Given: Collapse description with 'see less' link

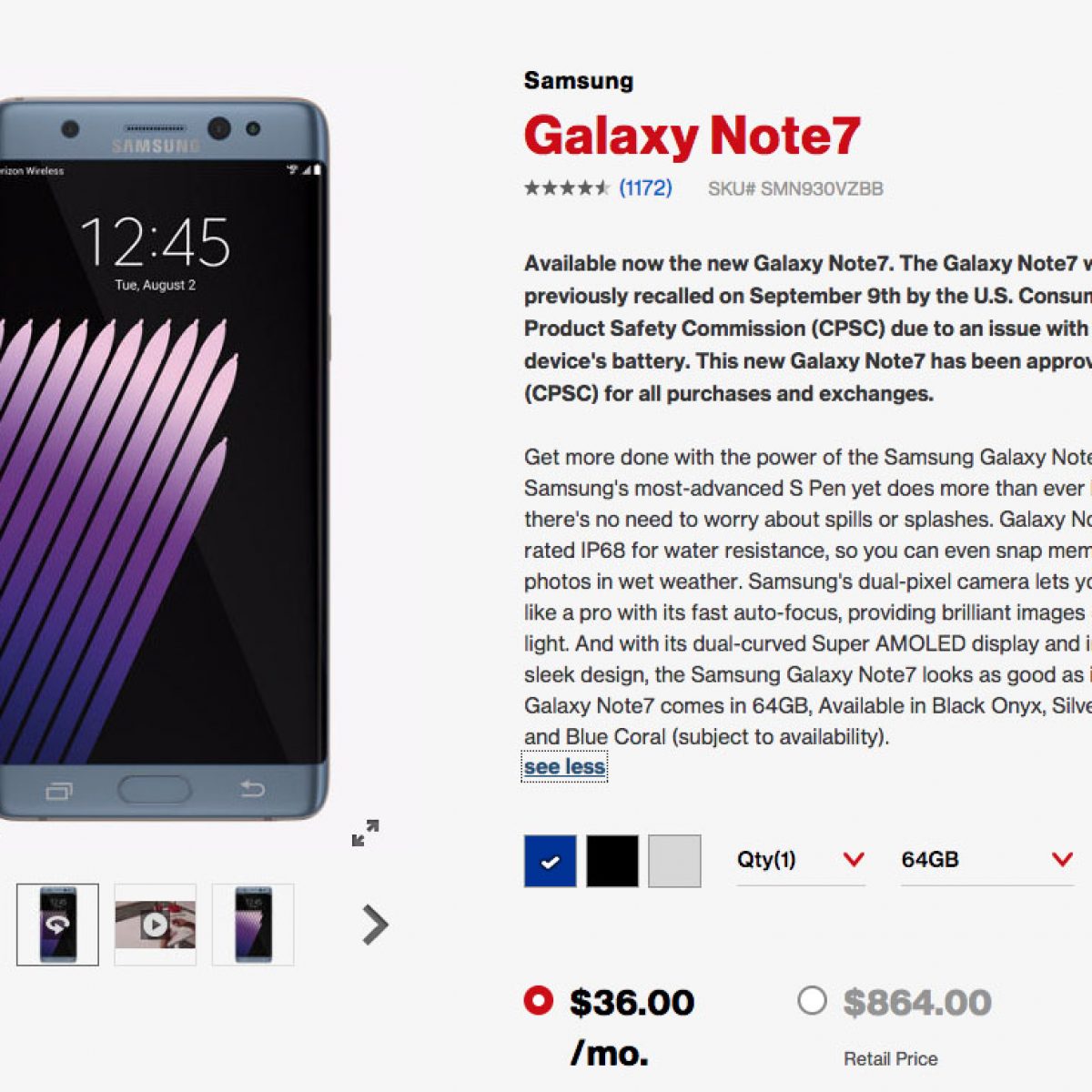Looking at the screenshot, I should (x=564, y=767).
